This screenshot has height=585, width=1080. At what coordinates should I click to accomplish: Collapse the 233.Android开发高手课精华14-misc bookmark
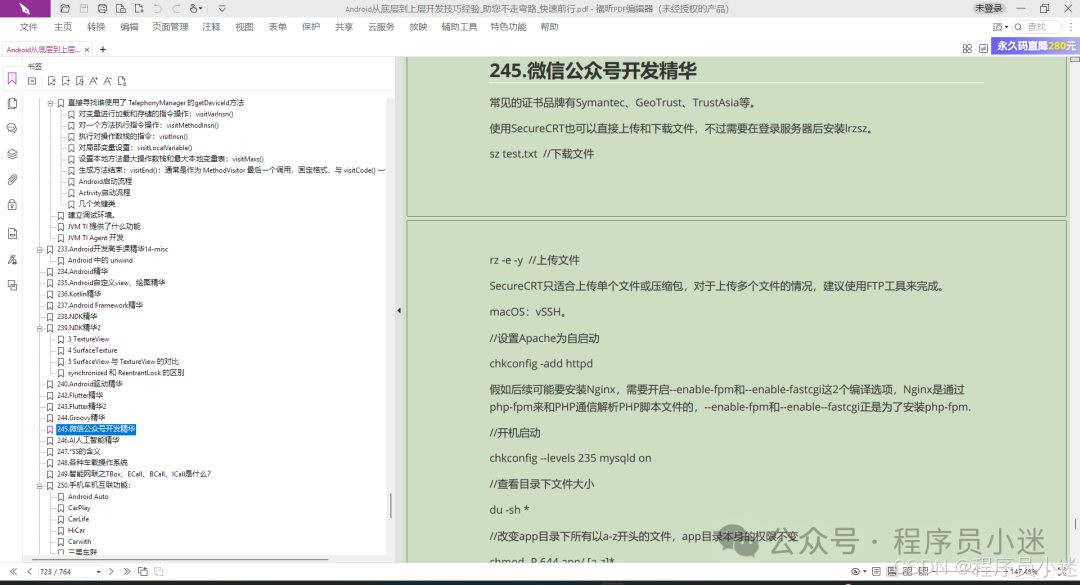pos(39,249)
